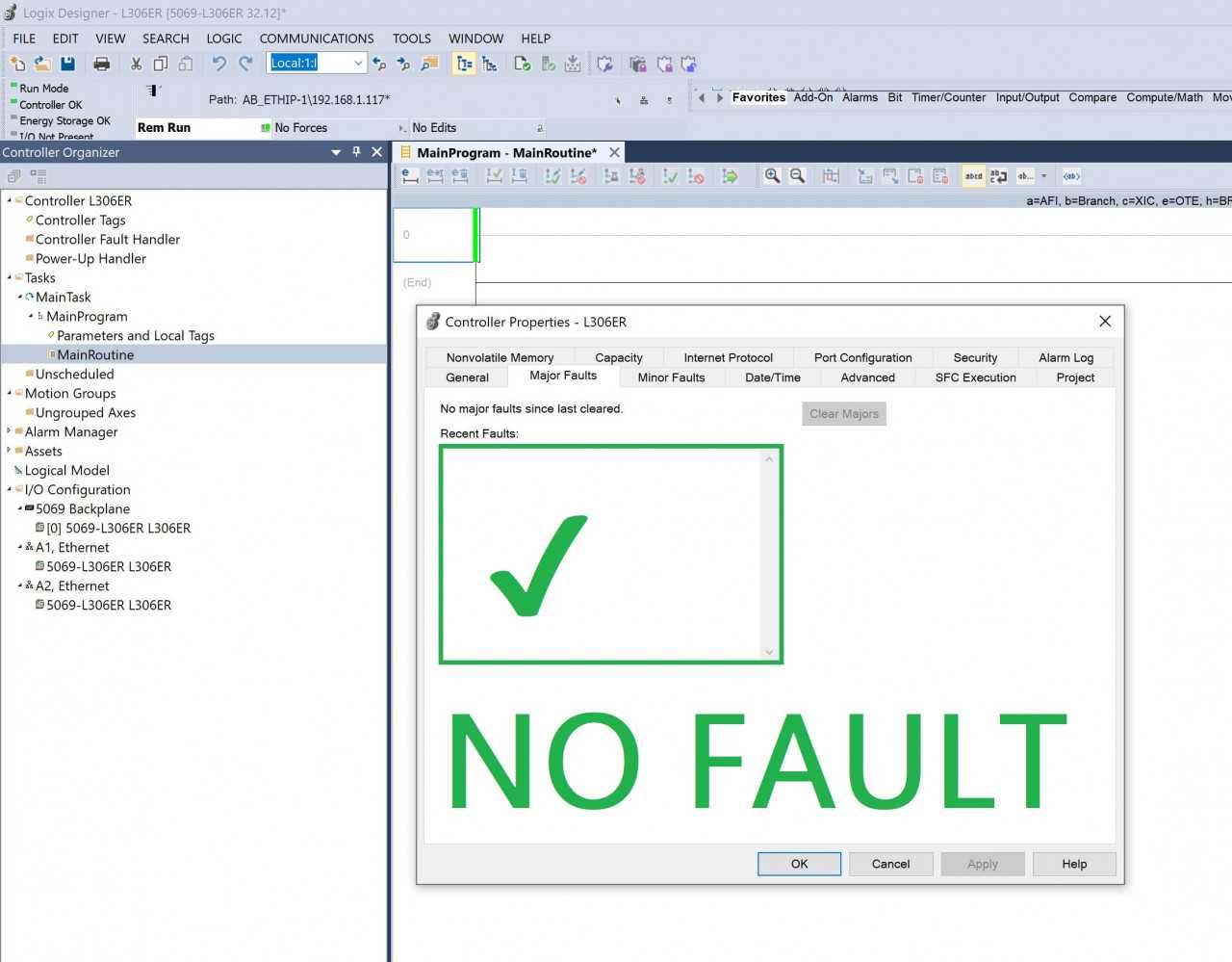Select Power-Up Handler in the organizer

click(x=90, y=258)
